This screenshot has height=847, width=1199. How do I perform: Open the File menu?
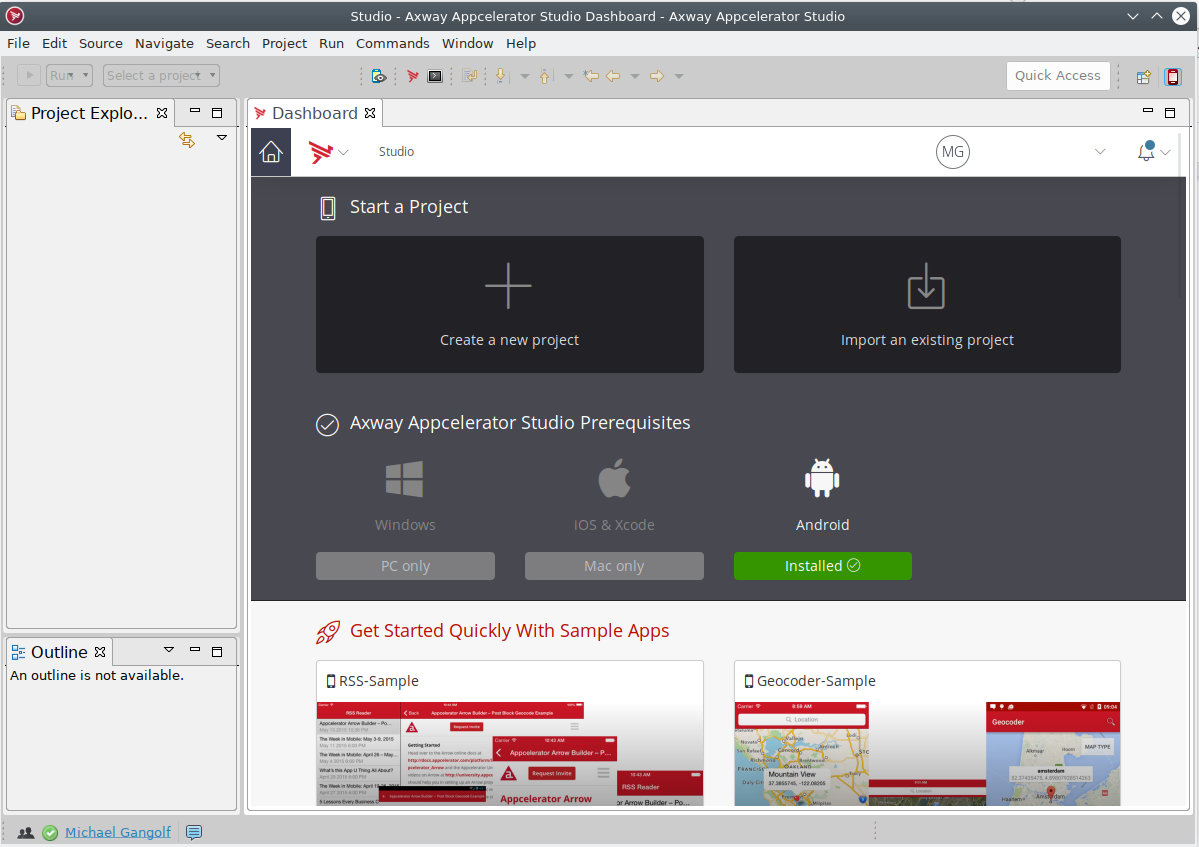[x=18, y=44]
